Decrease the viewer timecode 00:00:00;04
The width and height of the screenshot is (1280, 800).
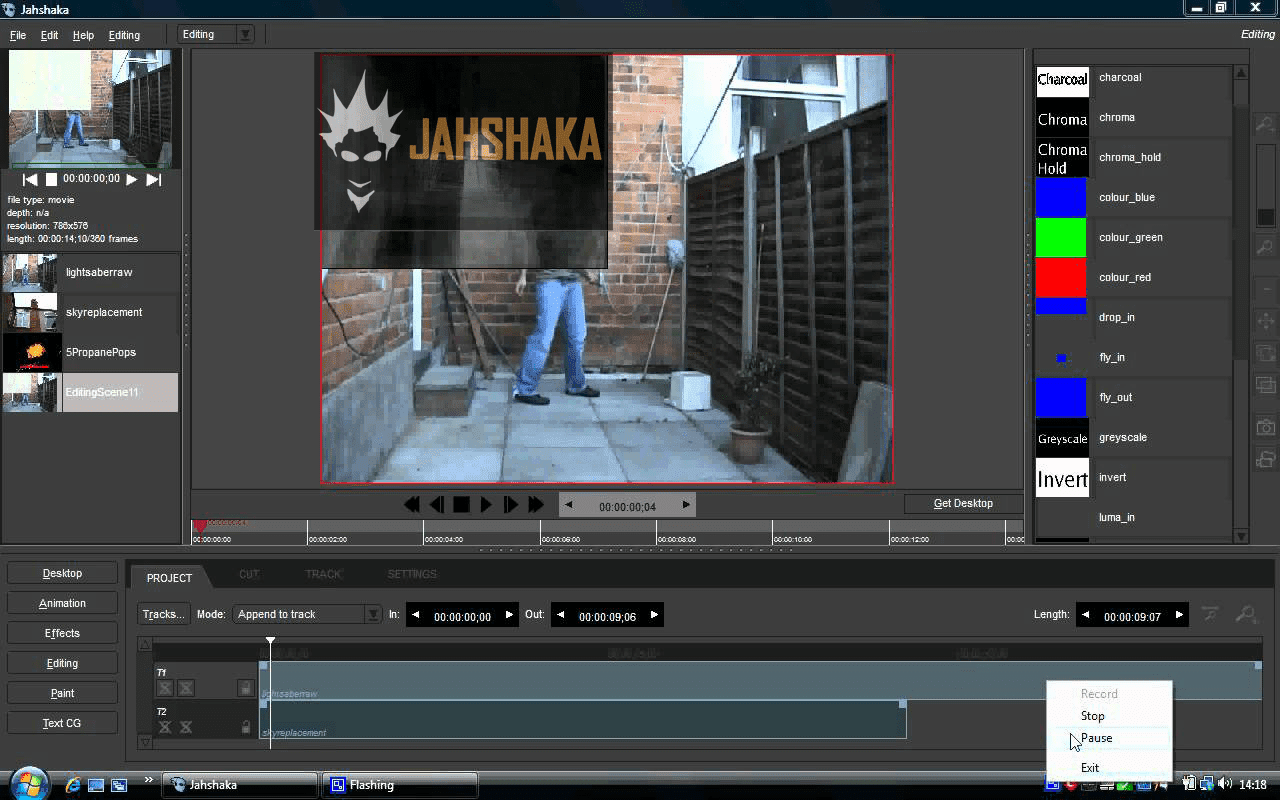coord(569,505)
